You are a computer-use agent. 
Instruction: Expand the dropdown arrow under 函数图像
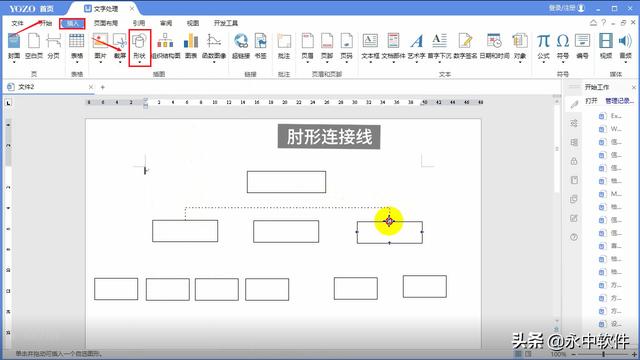[x=214, y=62]
